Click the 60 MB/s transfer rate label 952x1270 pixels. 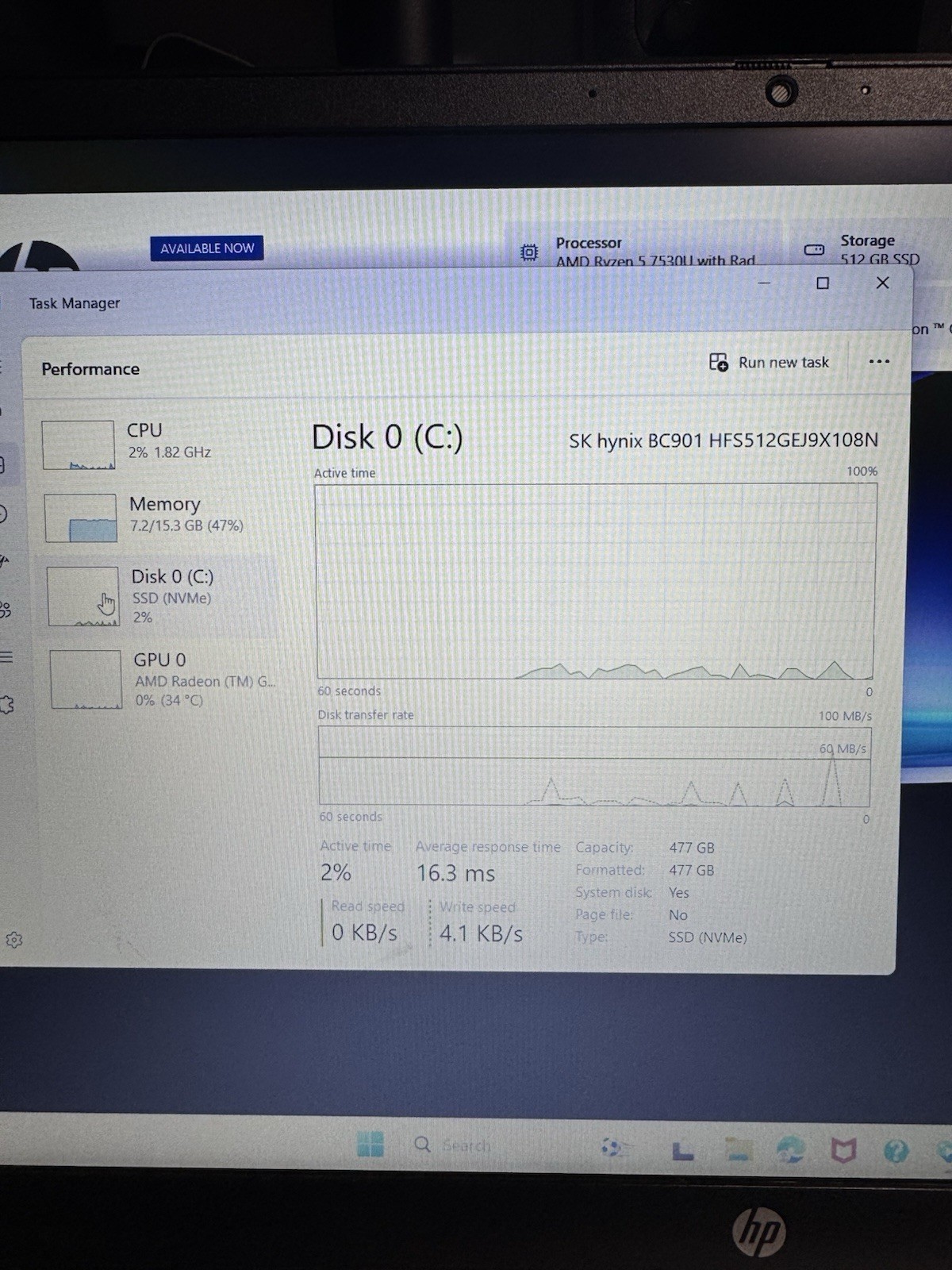tap(843, 749)
